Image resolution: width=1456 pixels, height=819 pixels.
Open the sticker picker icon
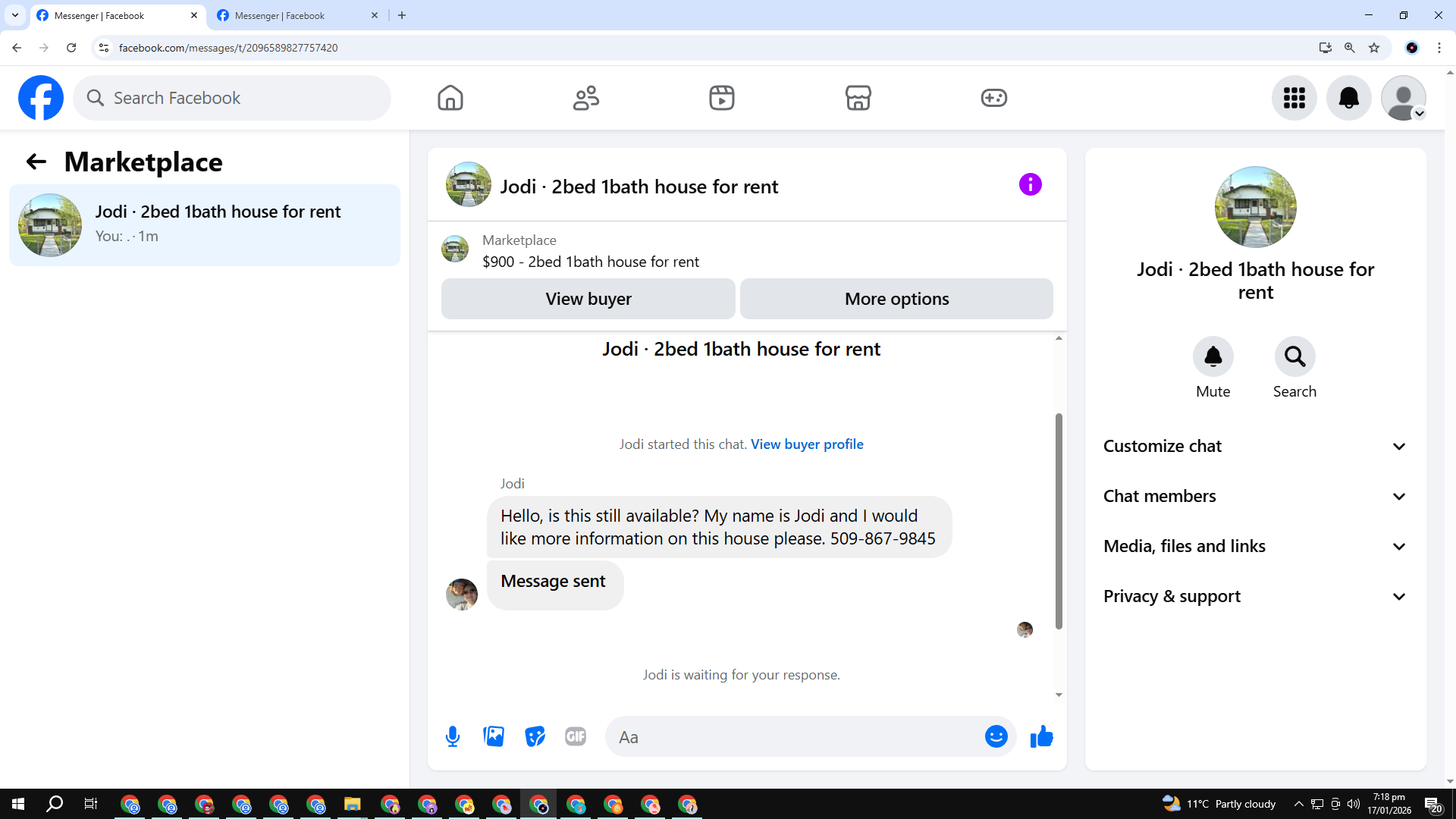pos(535,736)
